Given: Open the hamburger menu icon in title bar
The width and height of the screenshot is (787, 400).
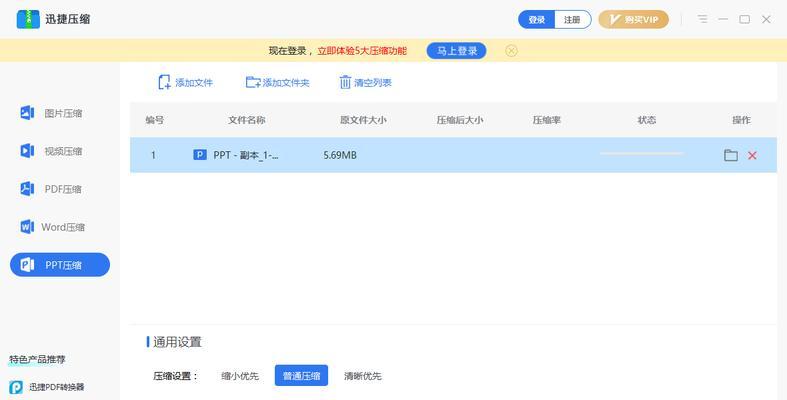Looking at the screenshot, I should 702,19.
